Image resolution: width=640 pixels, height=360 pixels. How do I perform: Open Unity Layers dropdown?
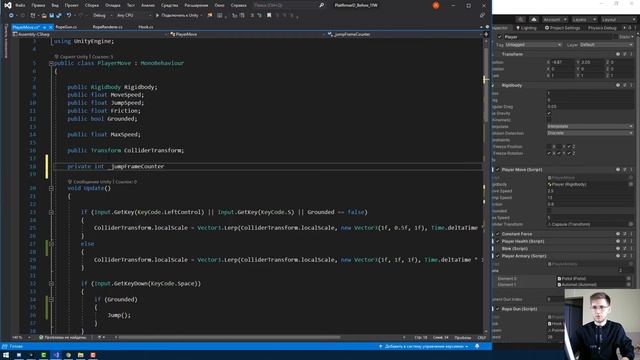click(584, 19)
